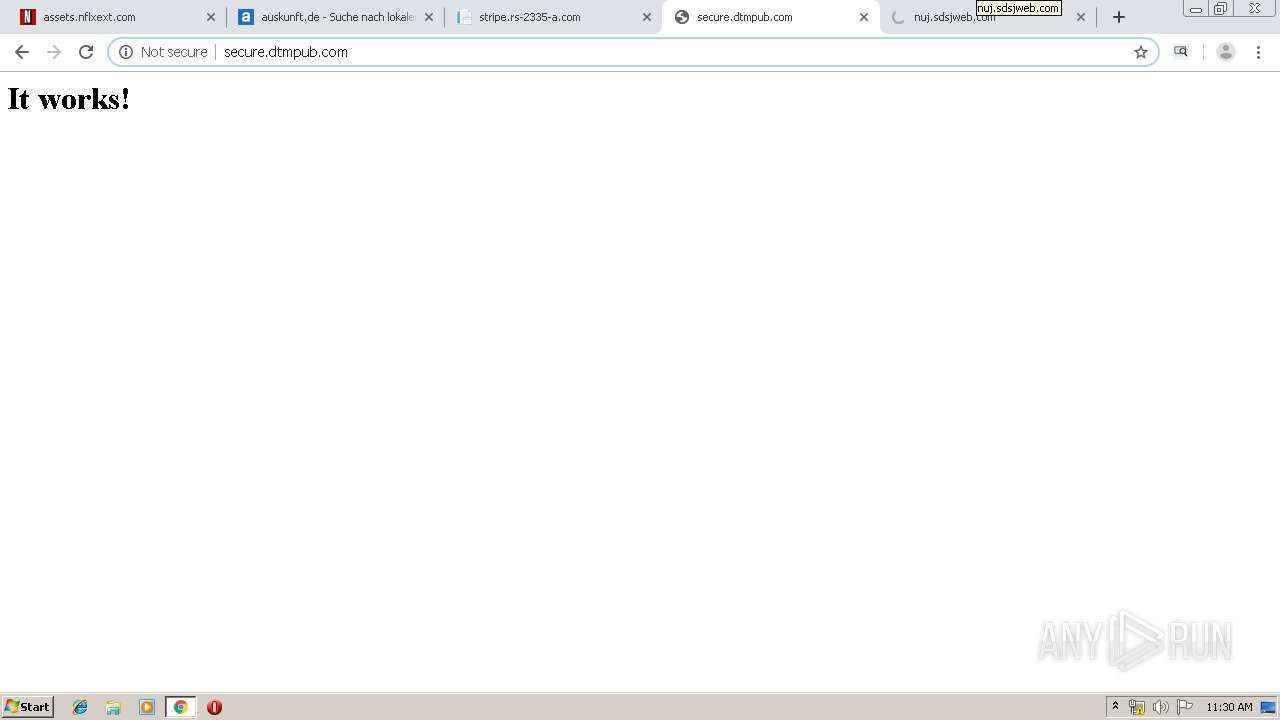This screenshot has width=1280, height=720.
Task: Click the forward navigation arrow
Action: (x=54, y=52)
